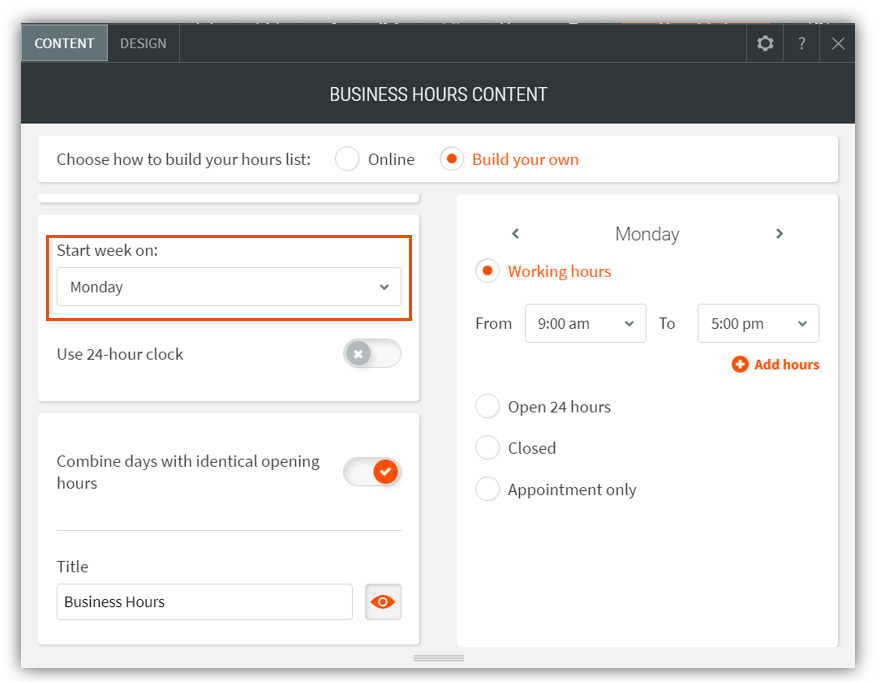This screenshot has height=682, width=886.
Task: Open the settings gear icon
Action: click(x=765, y=44)
